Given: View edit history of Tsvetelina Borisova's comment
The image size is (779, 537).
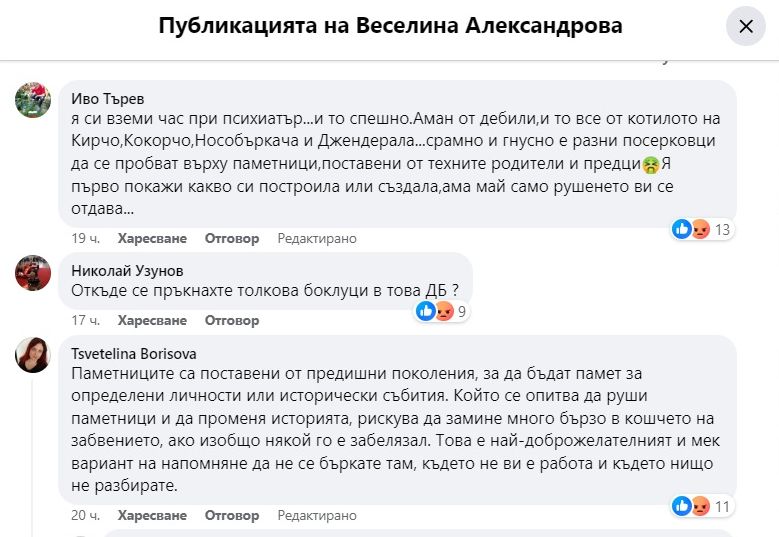Looking at the screenshot, I should click(317, 515).
